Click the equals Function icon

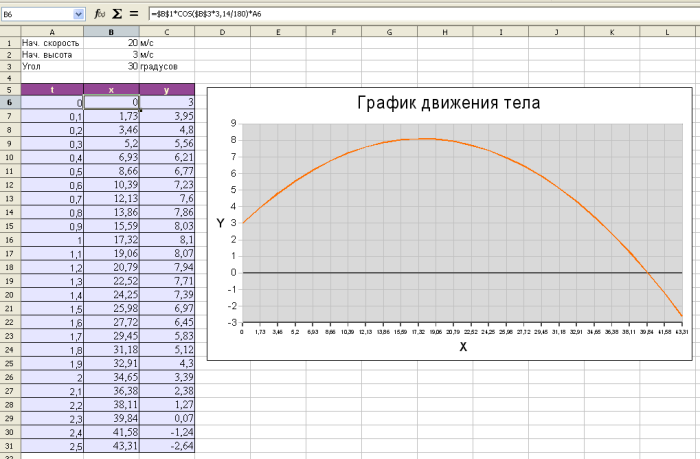(x=134, y=14)
